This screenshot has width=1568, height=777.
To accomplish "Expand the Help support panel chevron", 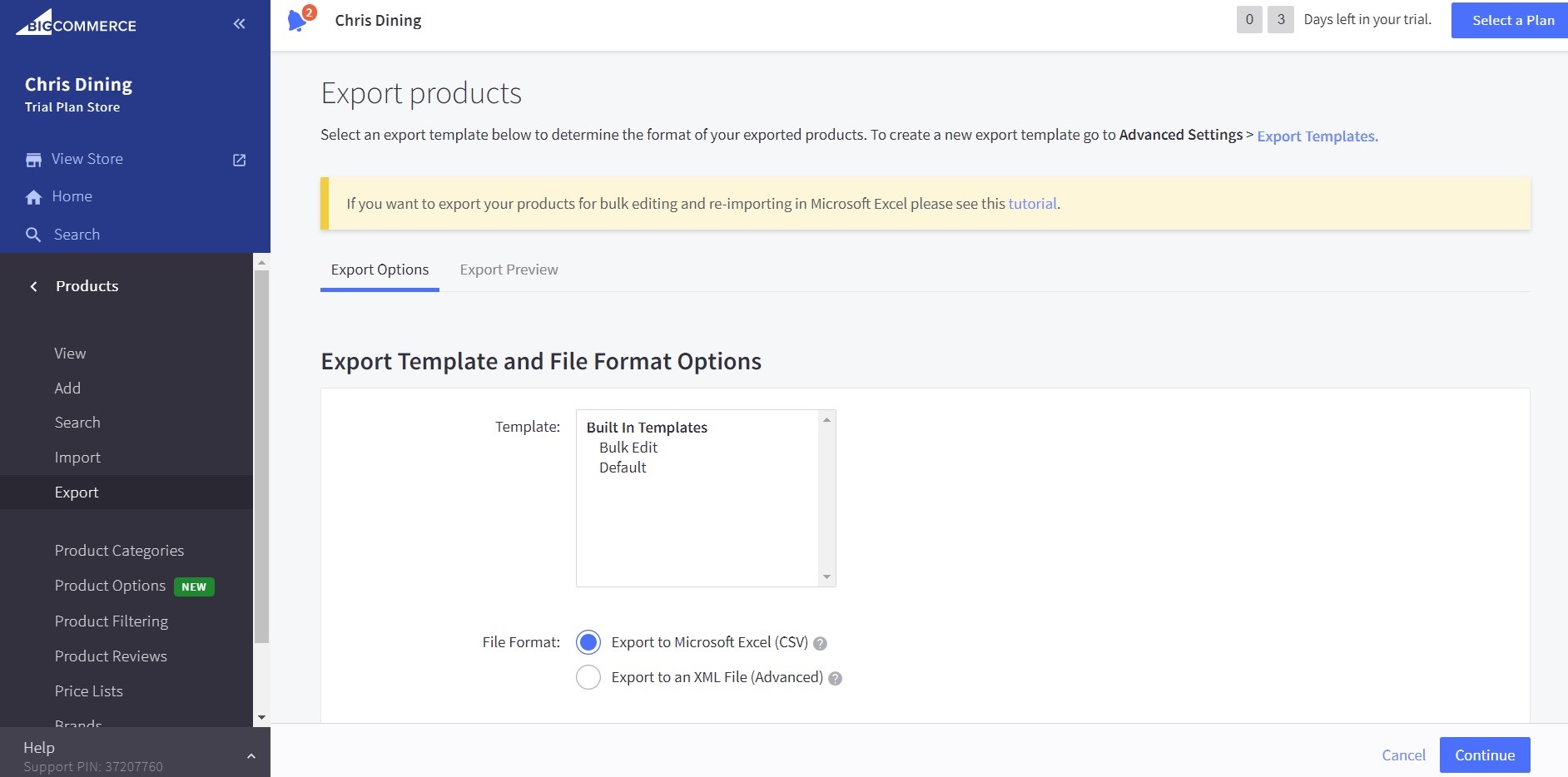I will click(x=251, y=756).
